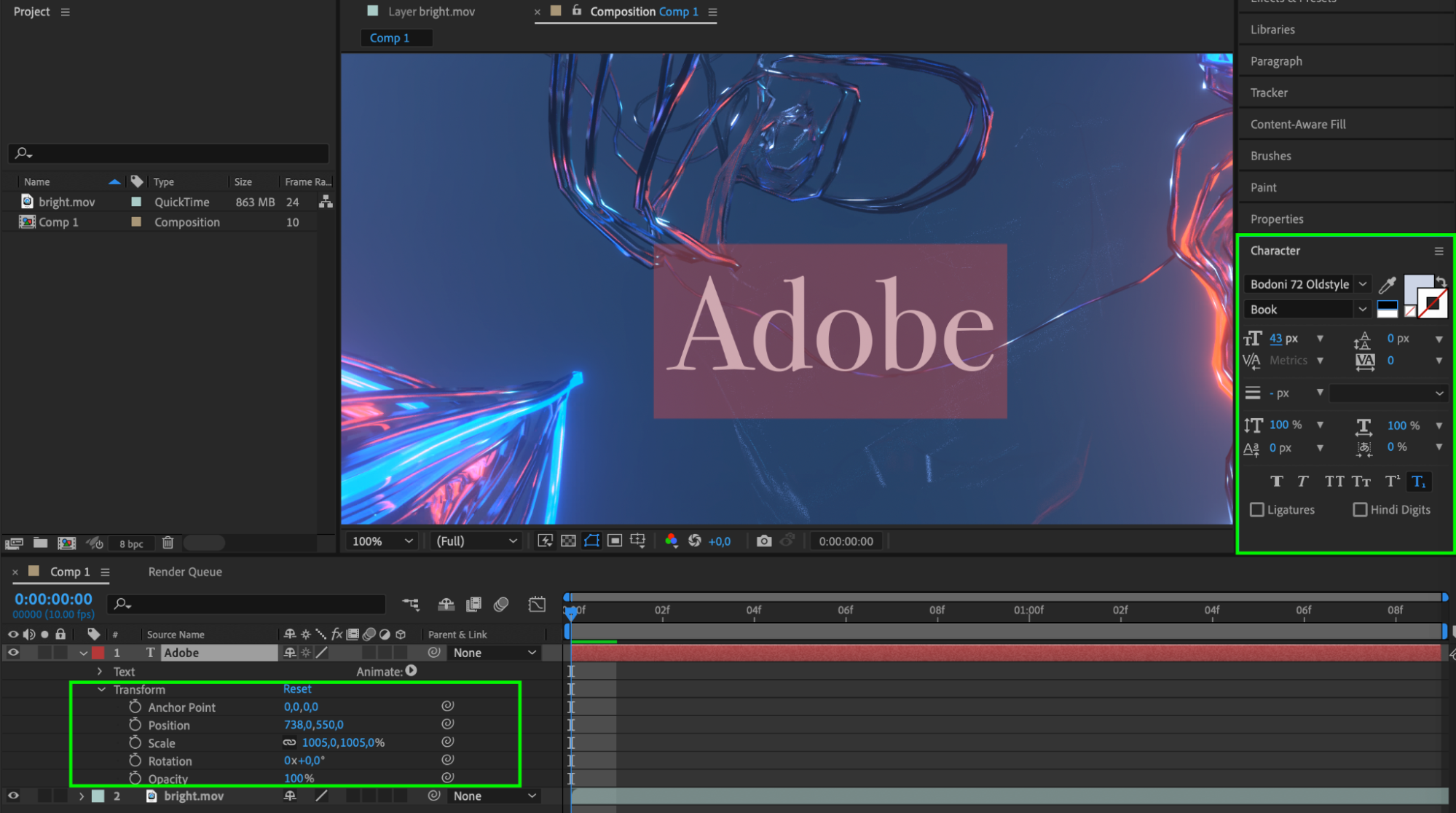This screenshot has height=813, width=1456.
Task: Click the 8 bpc color depth button
Action: click(131, 543)
